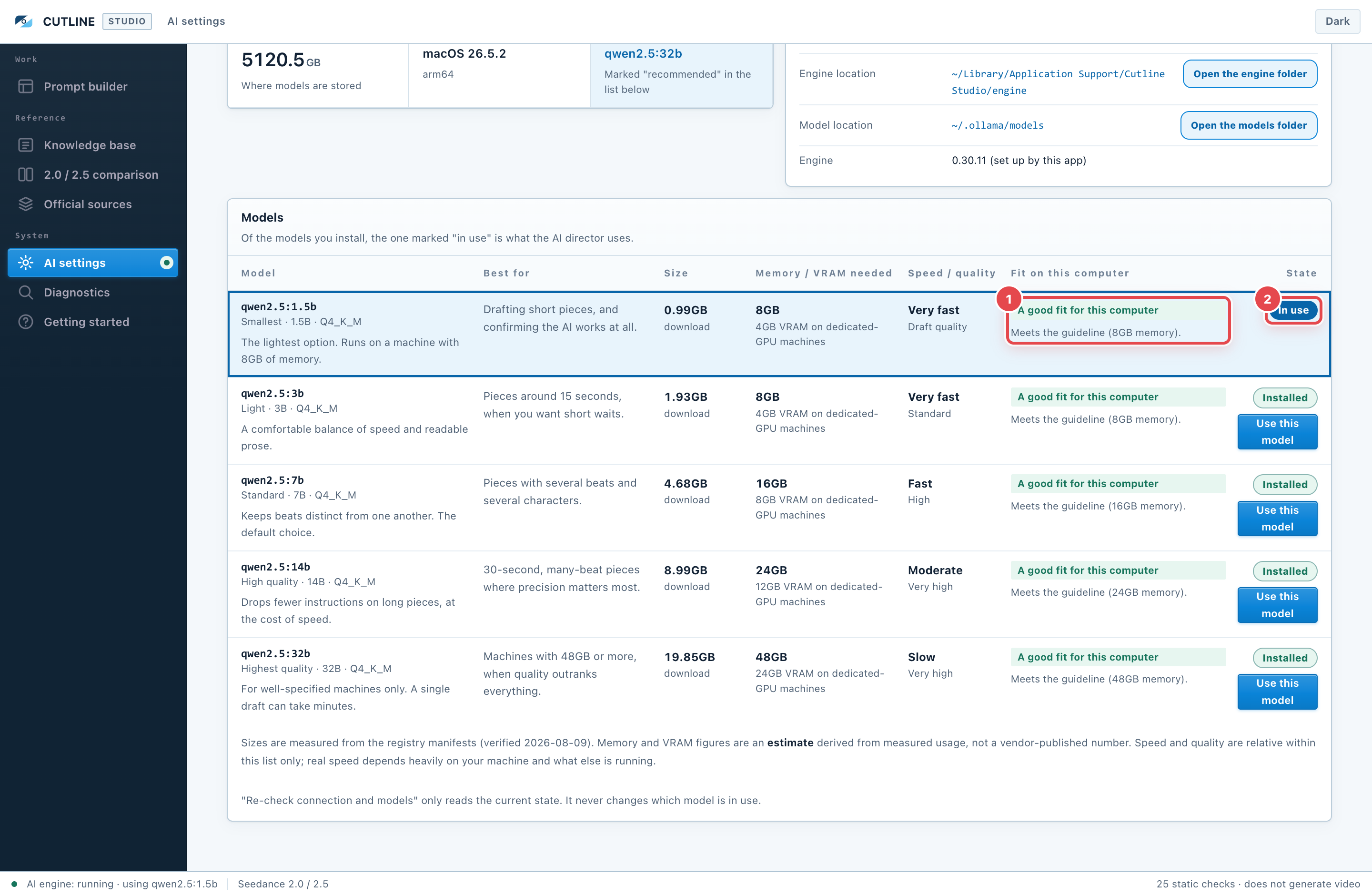Click the Installed badge for qwen2.5:7b
The height and width of the screenshot is (896, 1372).
tap(1285, 484)
